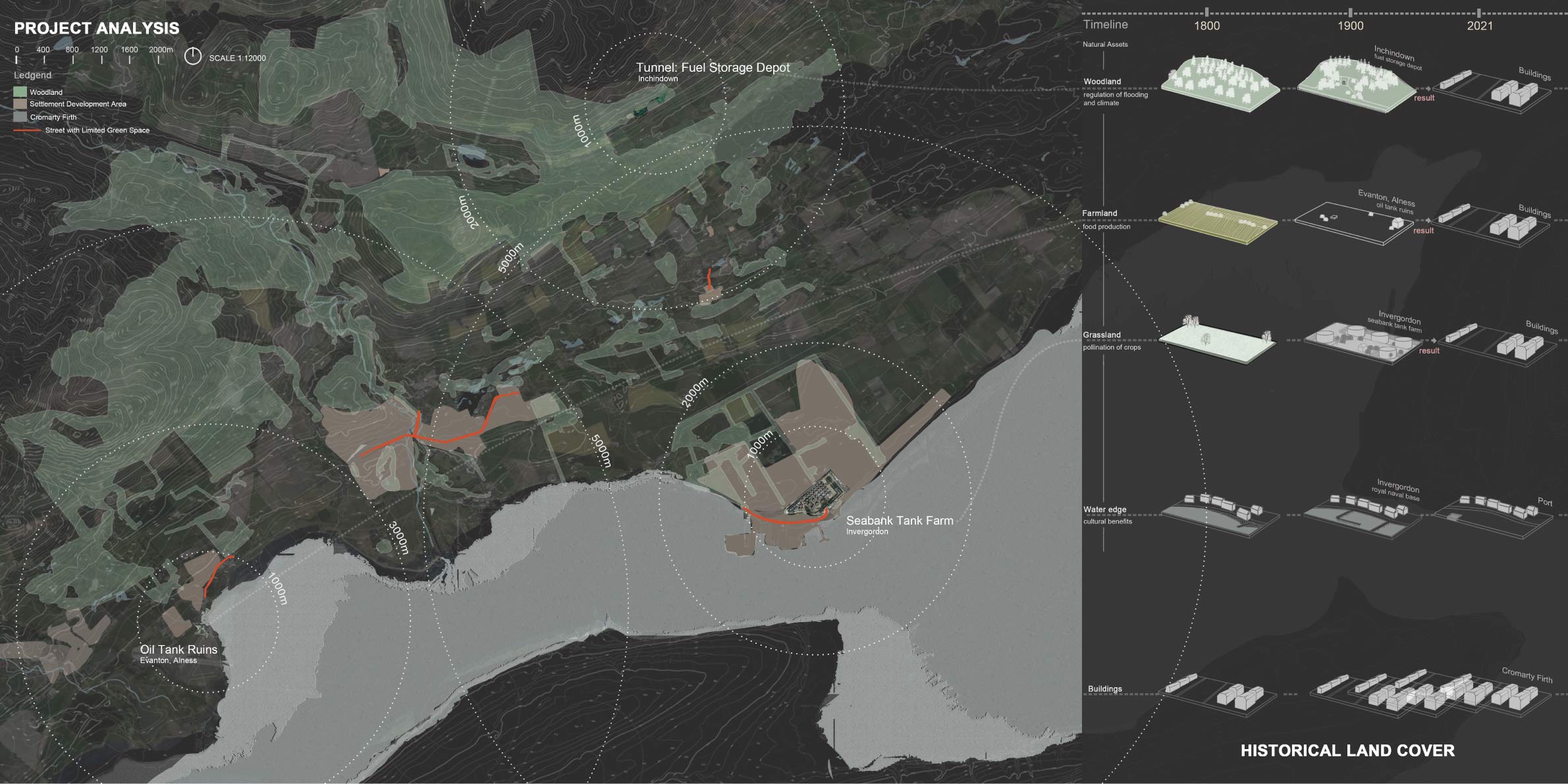Click the Oil Tank Ruins map label
This screenshot has height=784, width=1568.
coord(178,649)
